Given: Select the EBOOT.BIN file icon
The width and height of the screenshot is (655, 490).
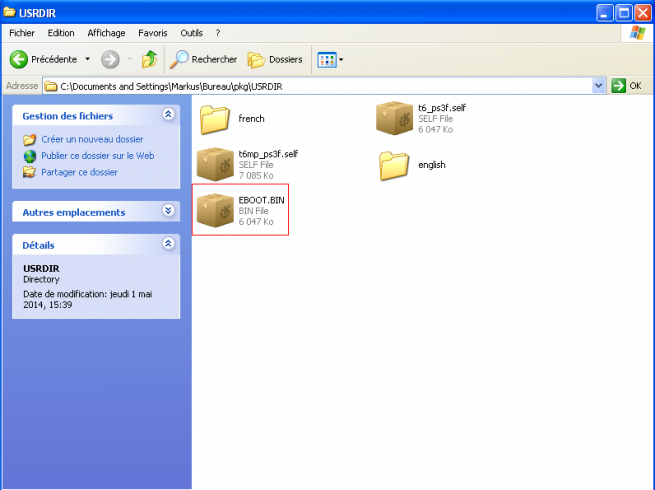Looking at the screenshot, I should [x=215, y=210].
